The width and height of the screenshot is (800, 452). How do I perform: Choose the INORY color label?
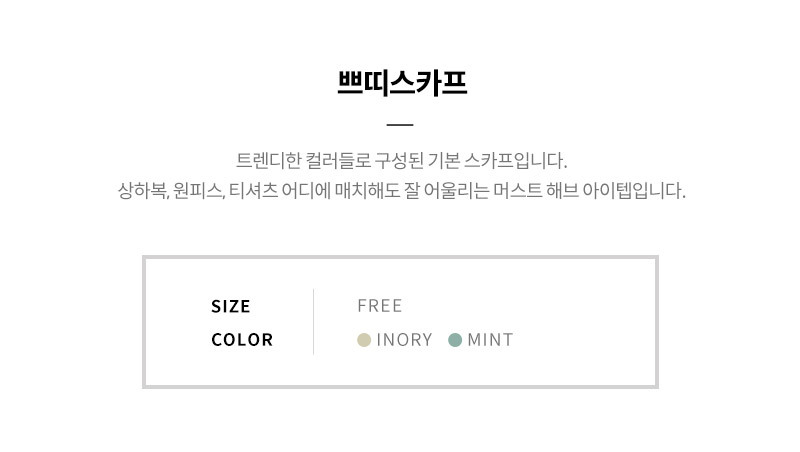click(x=404, y=340)
